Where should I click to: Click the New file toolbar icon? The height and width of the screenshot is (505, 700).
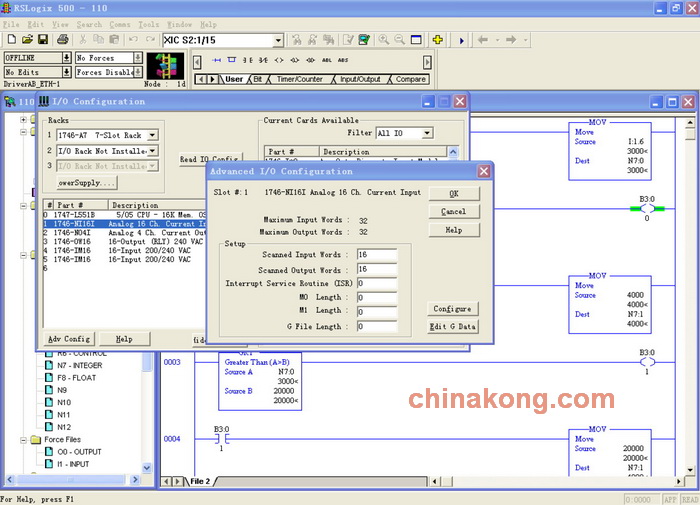point(12,40)
